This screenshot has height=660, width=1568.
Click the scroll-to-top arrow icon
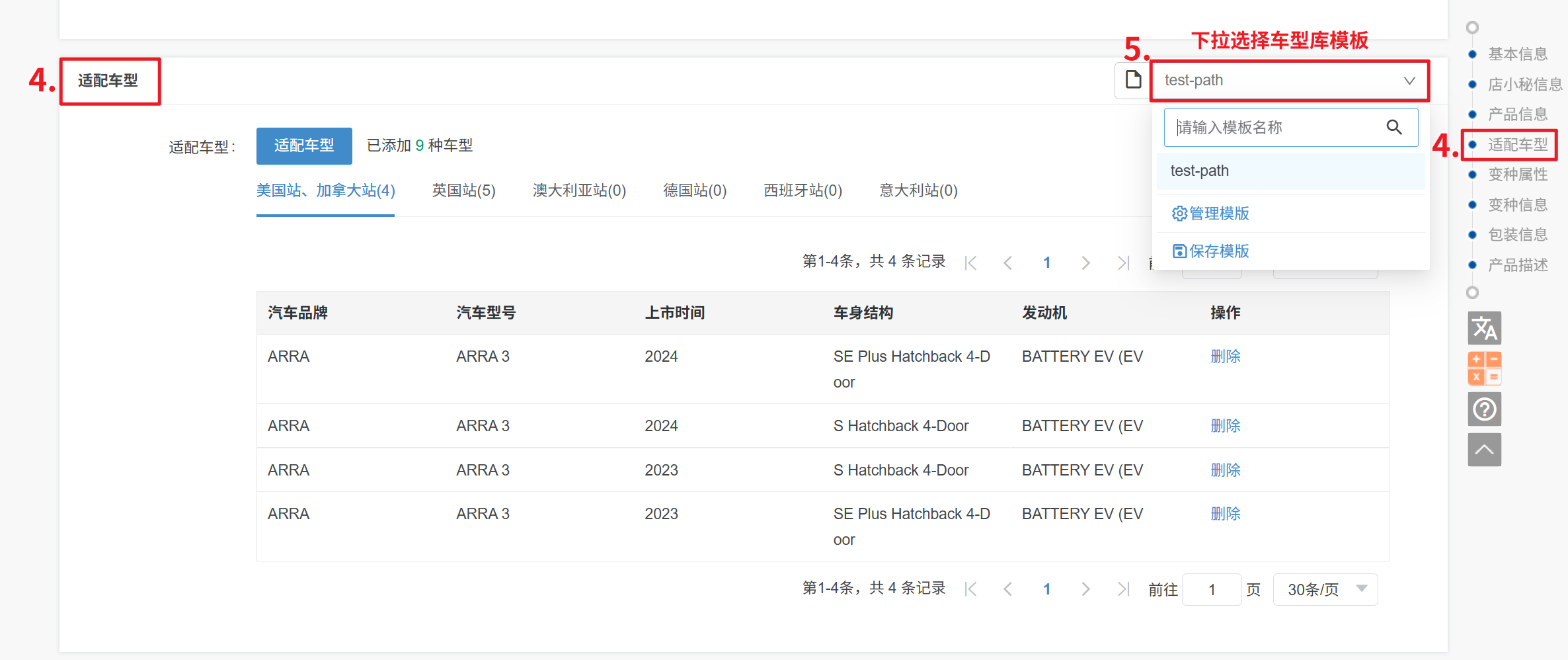click(x=1484, y=450)
